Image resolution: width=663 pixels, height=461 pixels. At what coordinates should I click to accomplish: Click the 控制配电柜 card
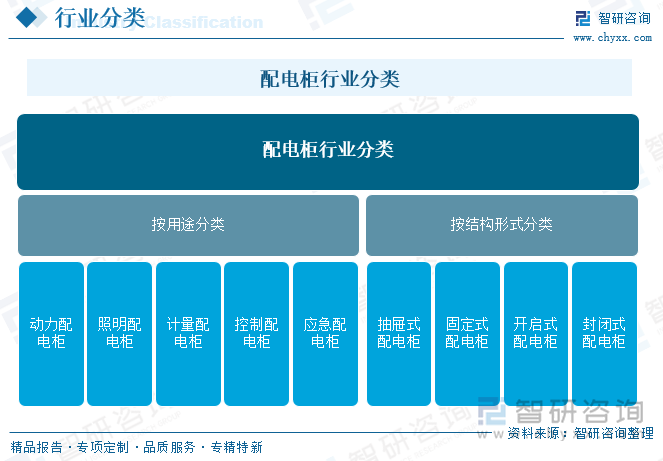(x=257, y=334)
